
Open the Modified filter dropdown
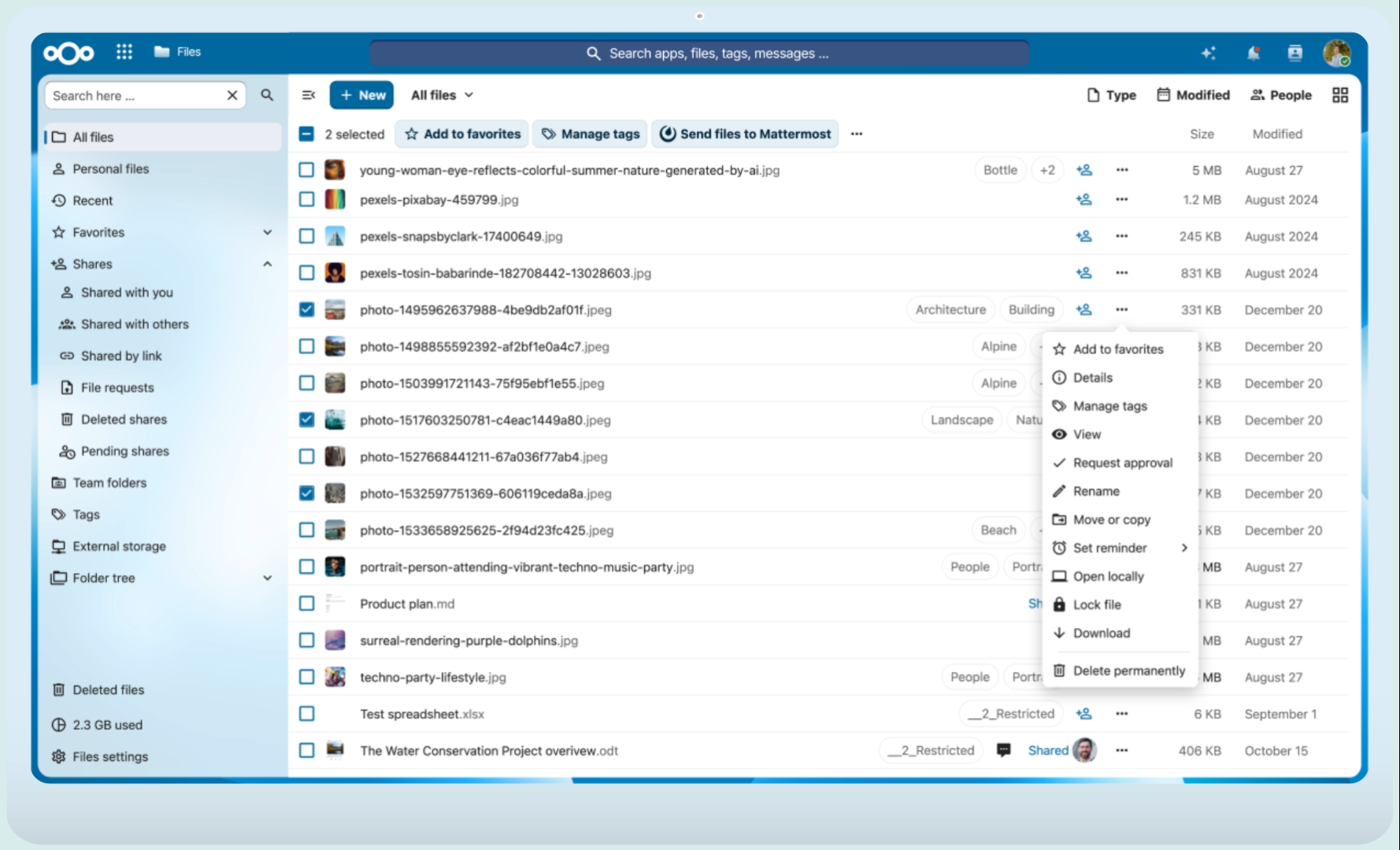click(x=1193, y=95)
